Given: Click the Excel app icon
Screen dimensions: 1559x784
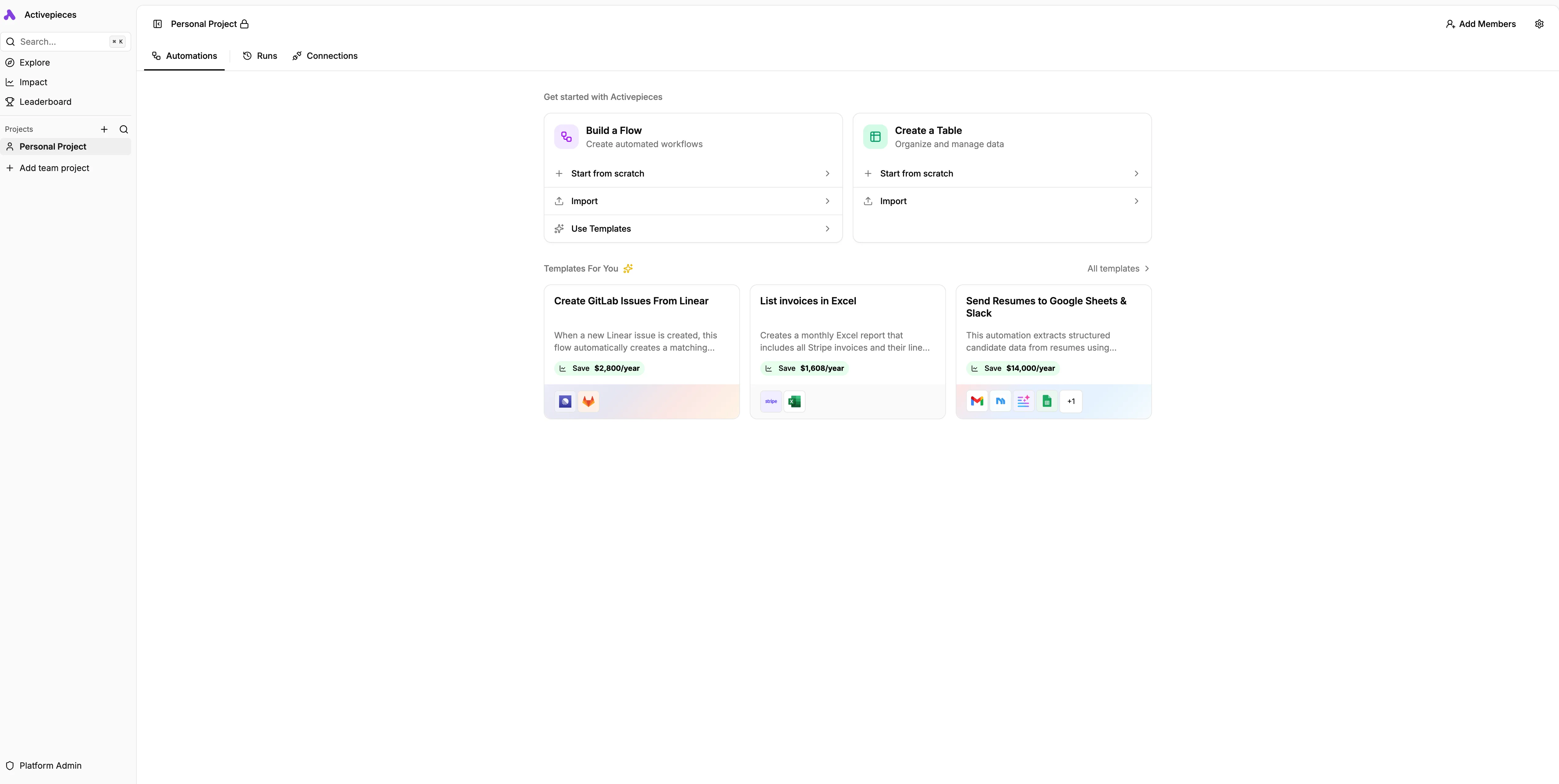Looking at the screenshot, I should tap(795, 402).
